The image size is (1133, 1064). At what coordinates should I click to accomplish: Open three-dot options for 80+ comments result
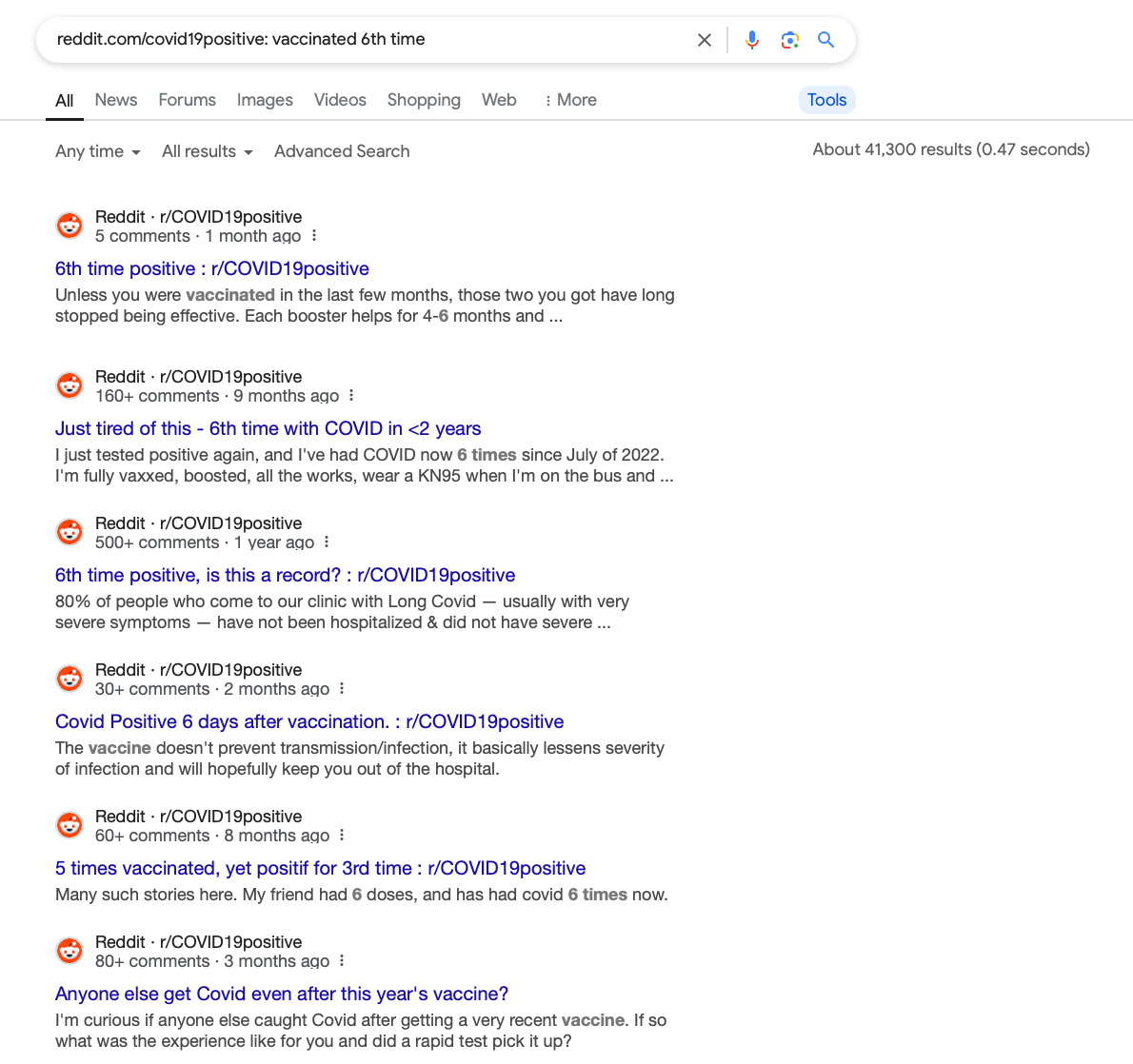tap(342, 961)
